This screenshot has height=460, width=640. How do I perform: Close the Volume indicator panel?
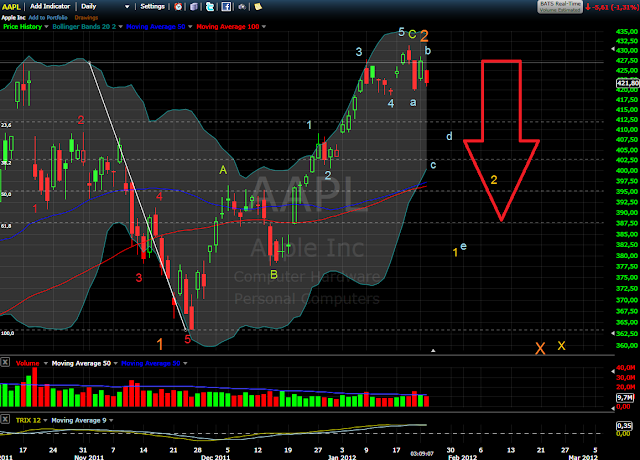5,362
